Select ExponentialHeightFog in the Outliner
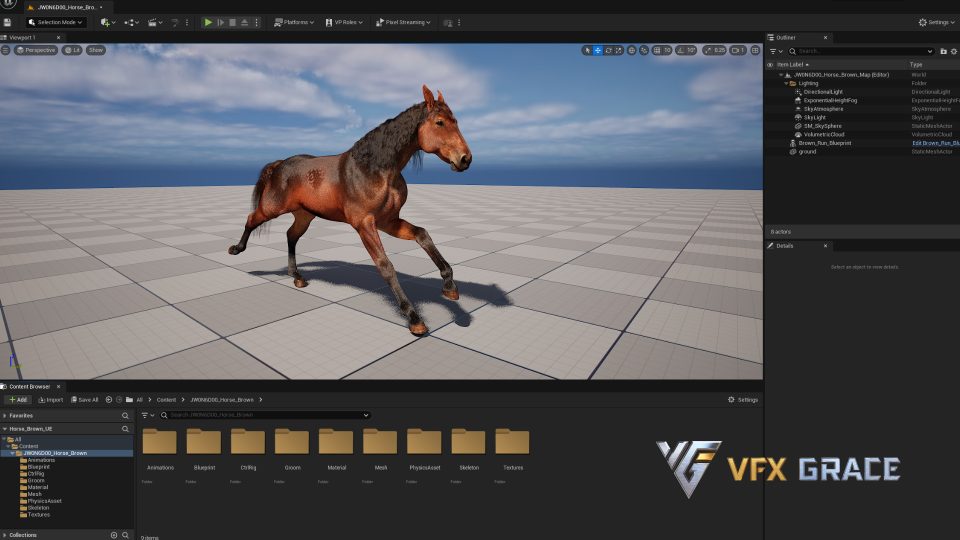The height and width of the screenshot is (540, 960). coord(830,100)
